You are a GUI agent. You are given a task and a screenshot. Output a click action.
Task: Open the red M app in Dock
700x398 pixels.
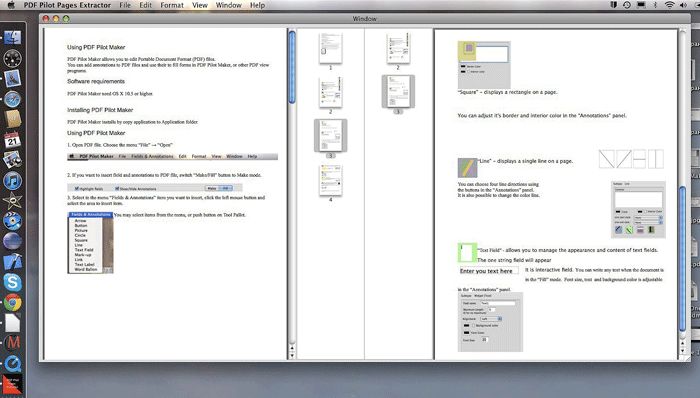pyautogui.click(x=13, y=343)
